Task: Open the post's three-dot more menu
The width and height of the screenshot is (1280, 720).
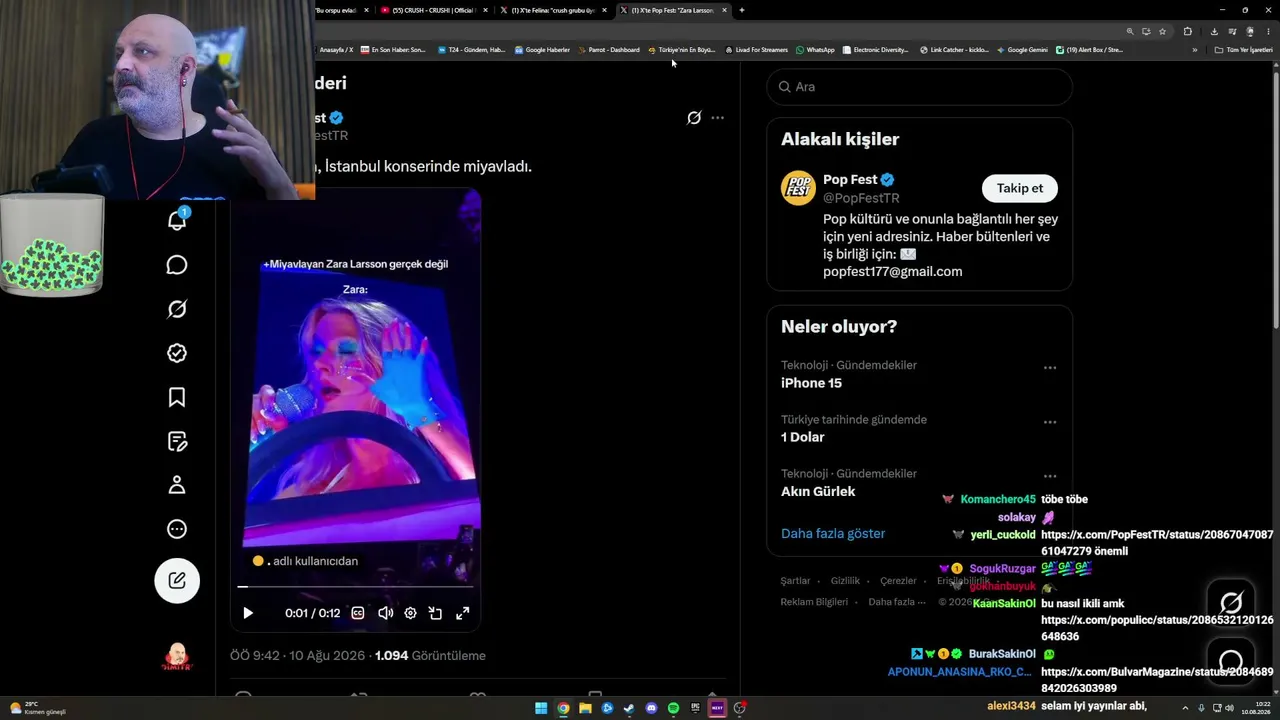Action: click(717, 118)
